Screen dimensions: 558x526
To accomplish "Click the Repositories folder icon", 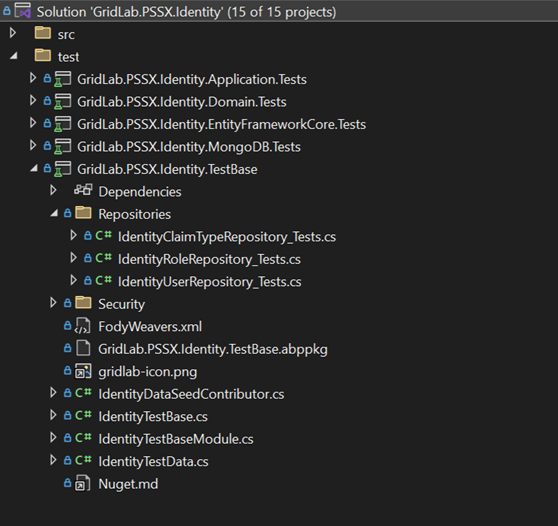I will click(84, 213).
